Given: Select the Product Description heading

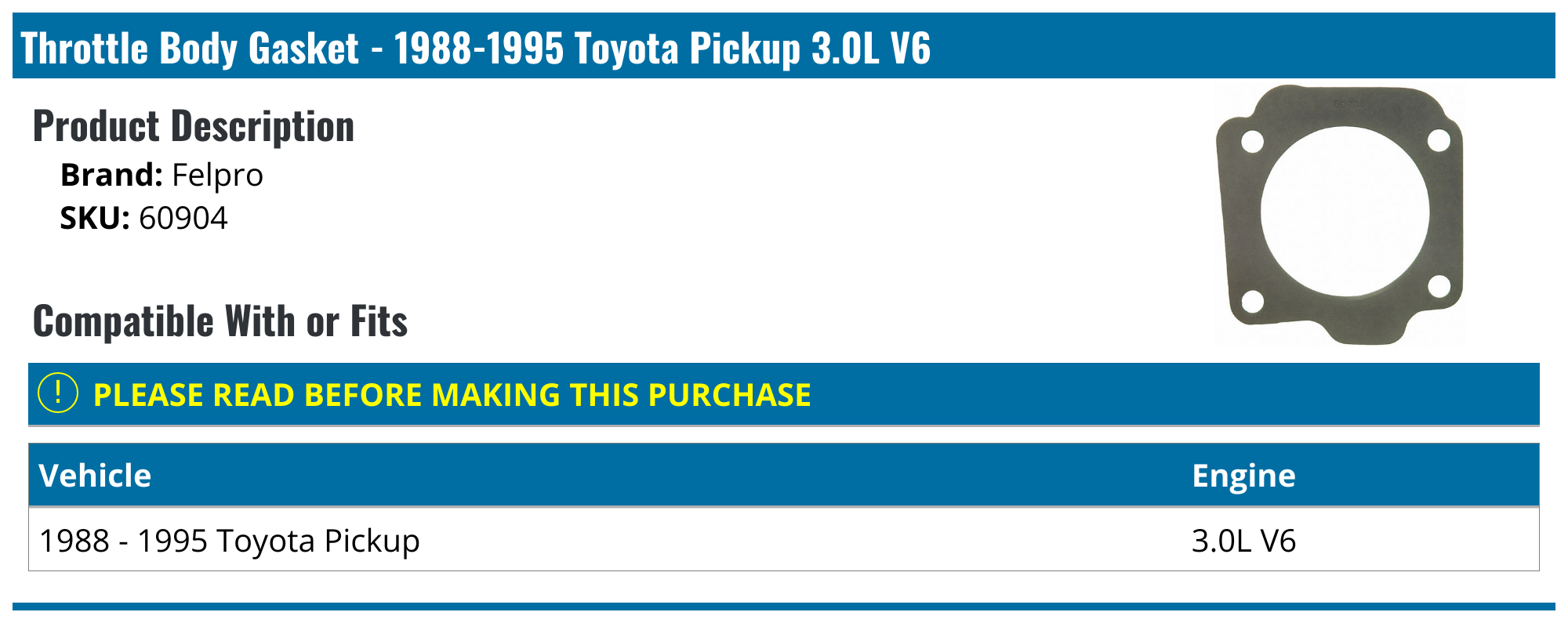Looking at the screenshot, I should coord(194,126).
